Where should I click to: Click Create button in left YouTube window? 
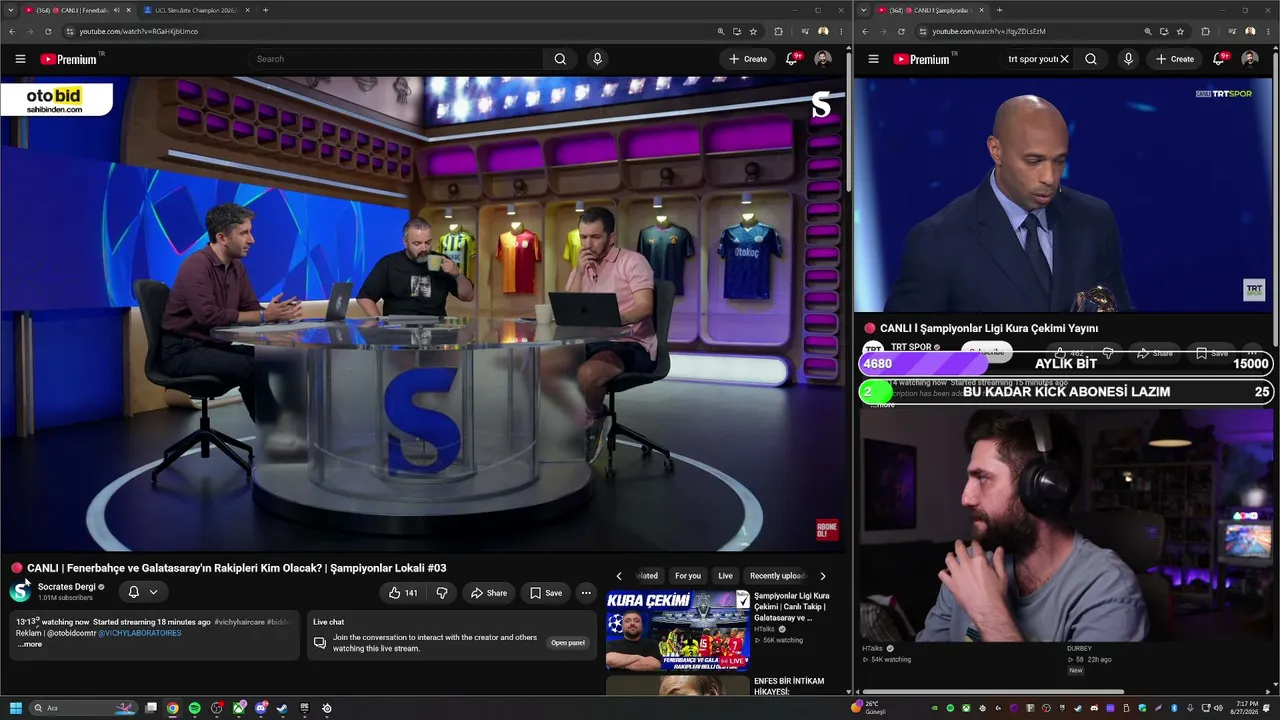pyautogui.click(x=748, y=59)
